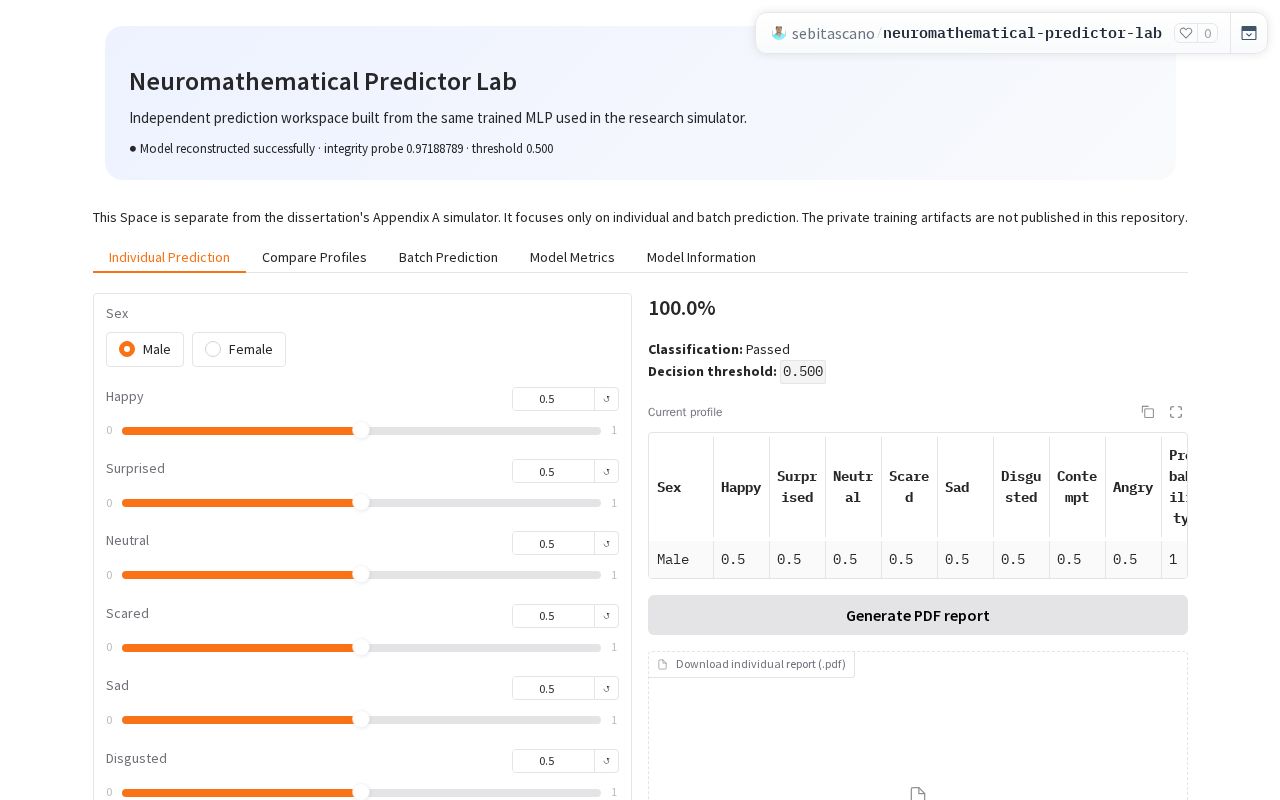This screenshot has height=800, width=1280.
Task: Open the Individual Prediction tab
Action: pyautogui.click(x=169, y=257)
